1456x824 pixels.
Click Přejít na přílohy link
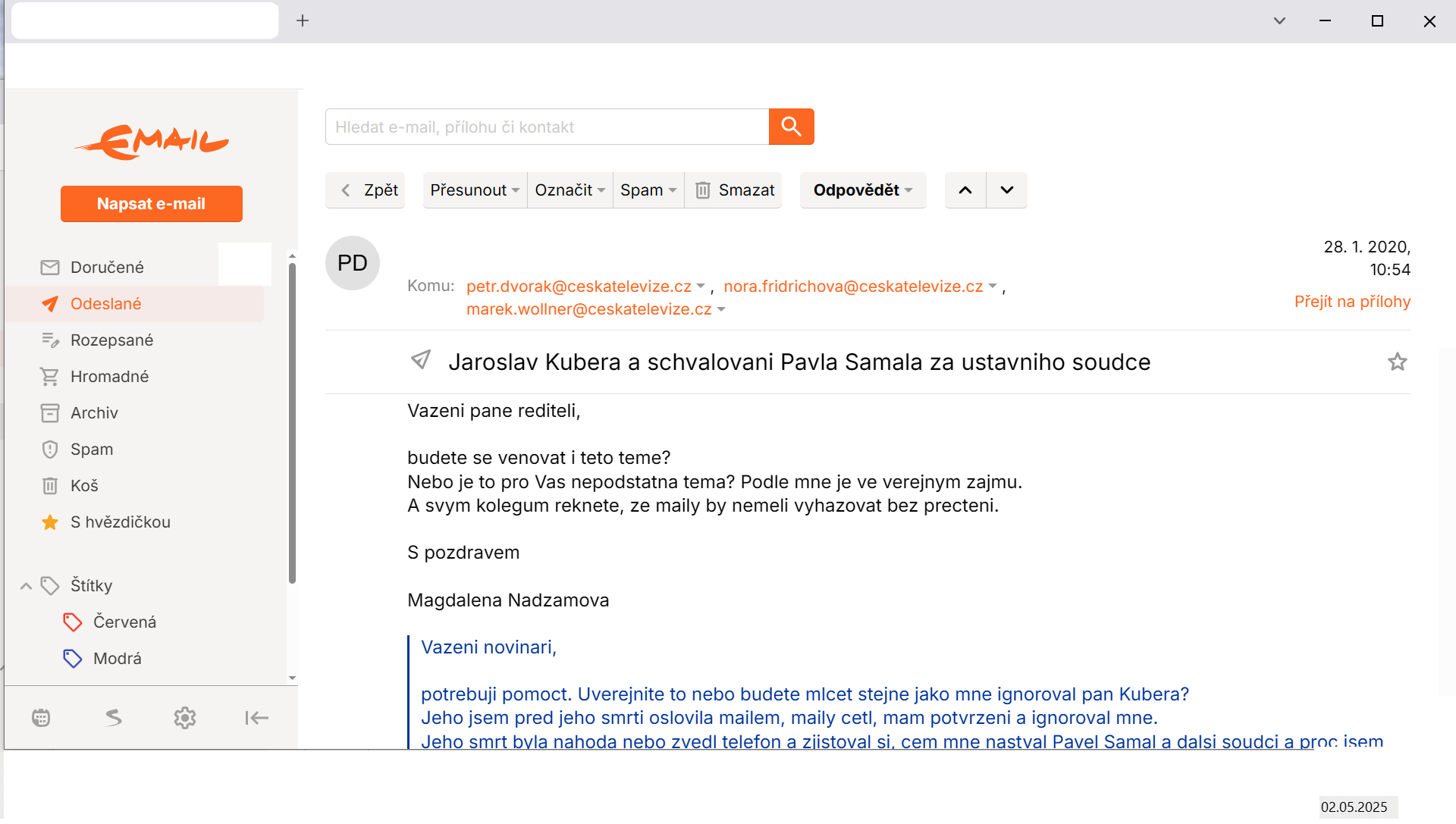[x=1352, y=302]
